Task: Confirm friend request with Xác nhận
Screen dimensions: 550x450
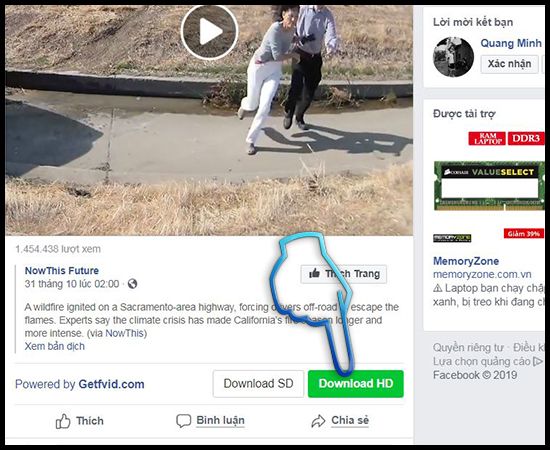Action: coord(509,64)
